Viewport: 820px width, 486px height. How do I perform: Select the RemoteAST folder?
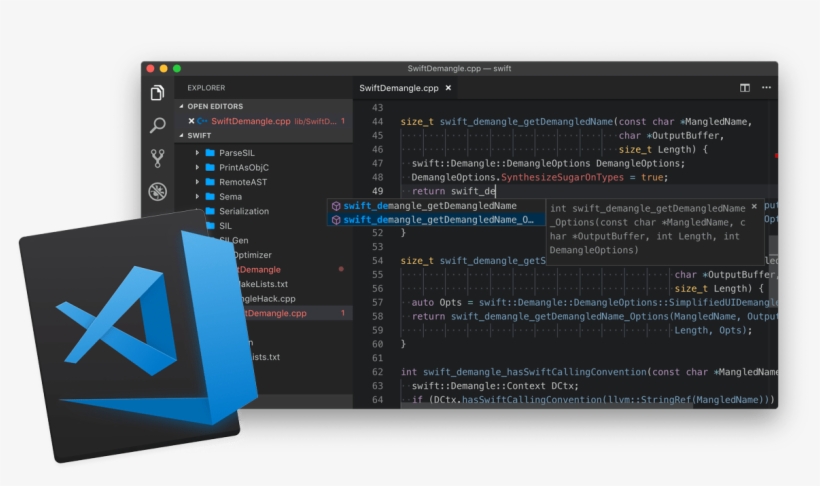243,182
